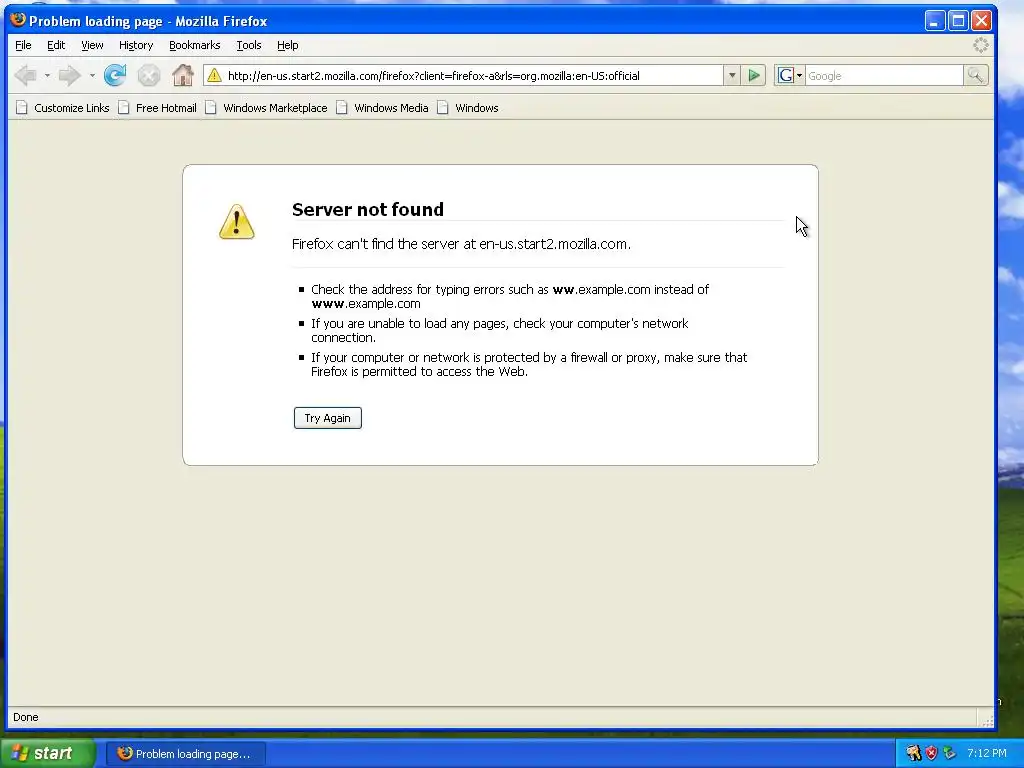Open the forward history dropdown arrow
This screenshot has height=768, width=1024.
tap(92, 76)
